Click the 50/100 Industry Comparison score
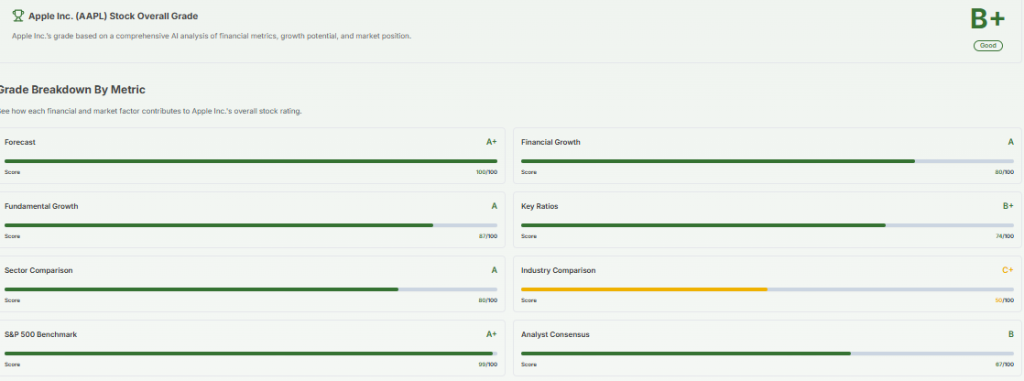The height and width of the screenshot is (381, 1024). (1004, 300)
